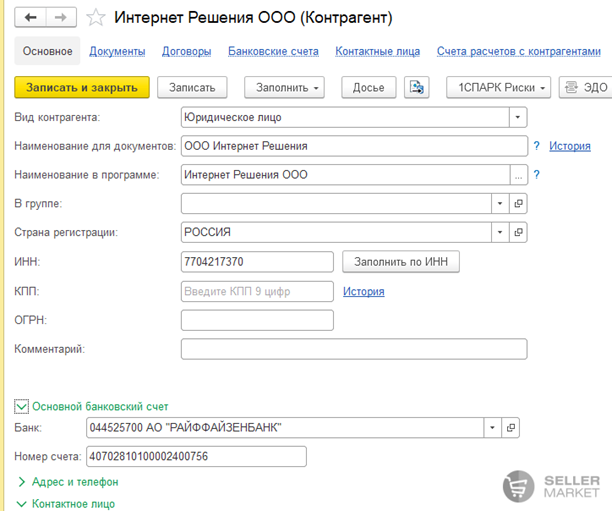This screenshot has height=511, width=612.
Task: Click the open icon beside В группе
Action: [x=518, y=204]
